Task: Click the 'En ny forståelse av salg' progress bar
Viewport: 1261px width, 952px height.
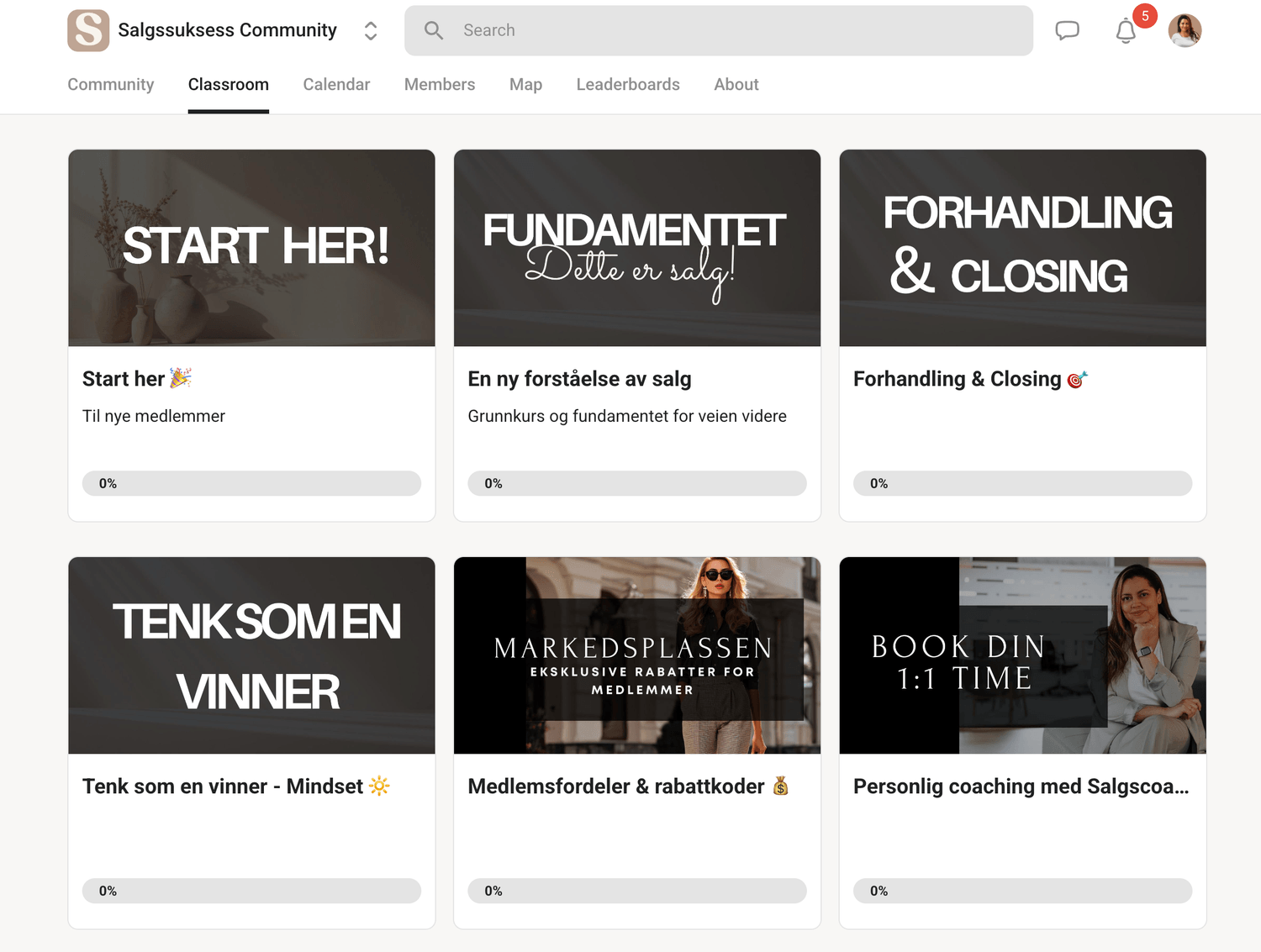Action: [x=637, y=483]
